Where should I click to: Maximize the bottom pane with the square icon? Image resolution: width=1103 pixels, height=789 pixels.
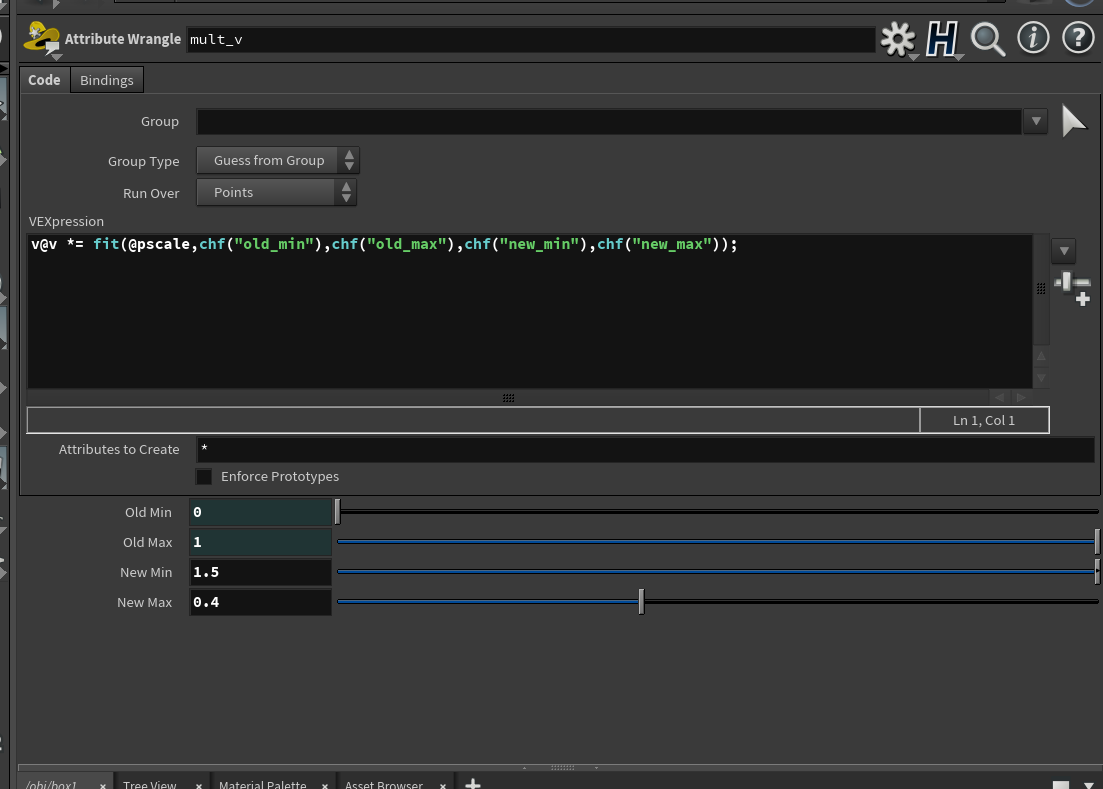[1061, 785]
